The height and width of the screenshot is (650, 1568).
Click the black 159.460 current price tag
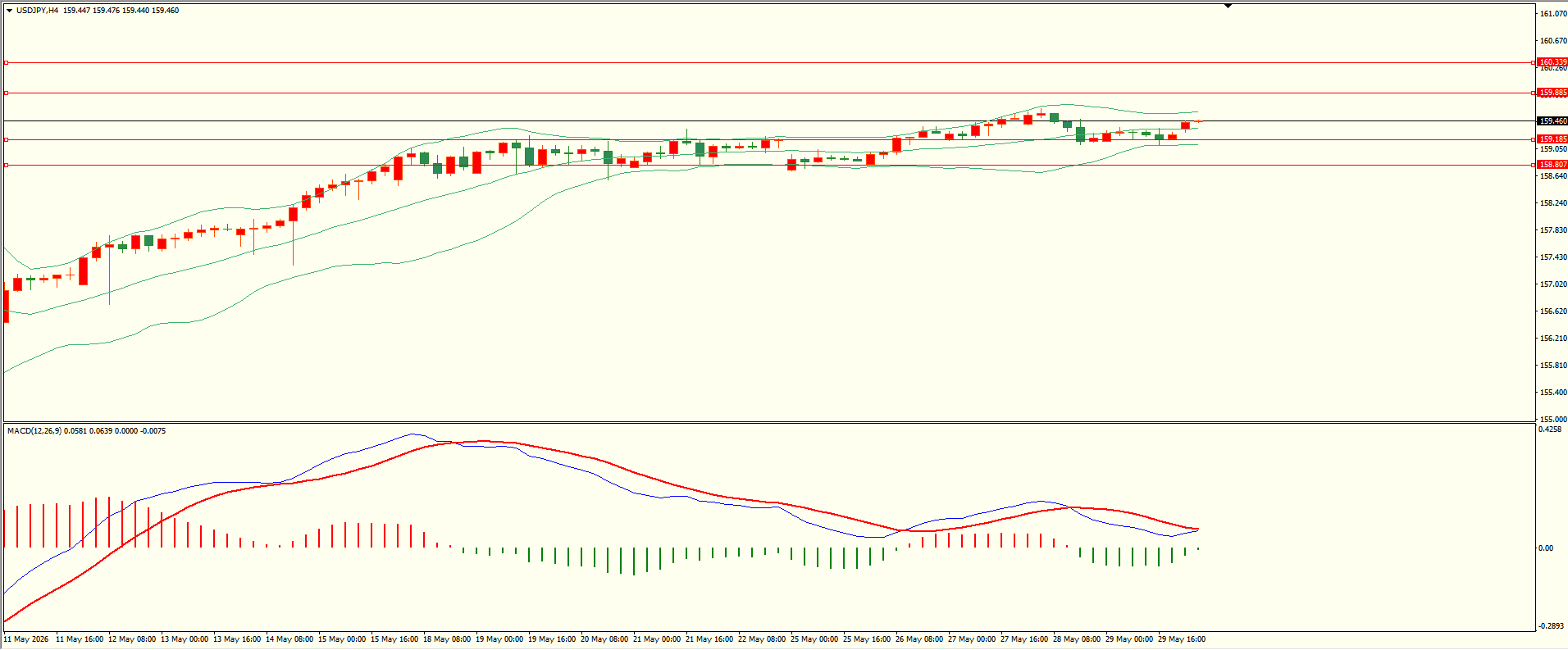(1552, 121)
